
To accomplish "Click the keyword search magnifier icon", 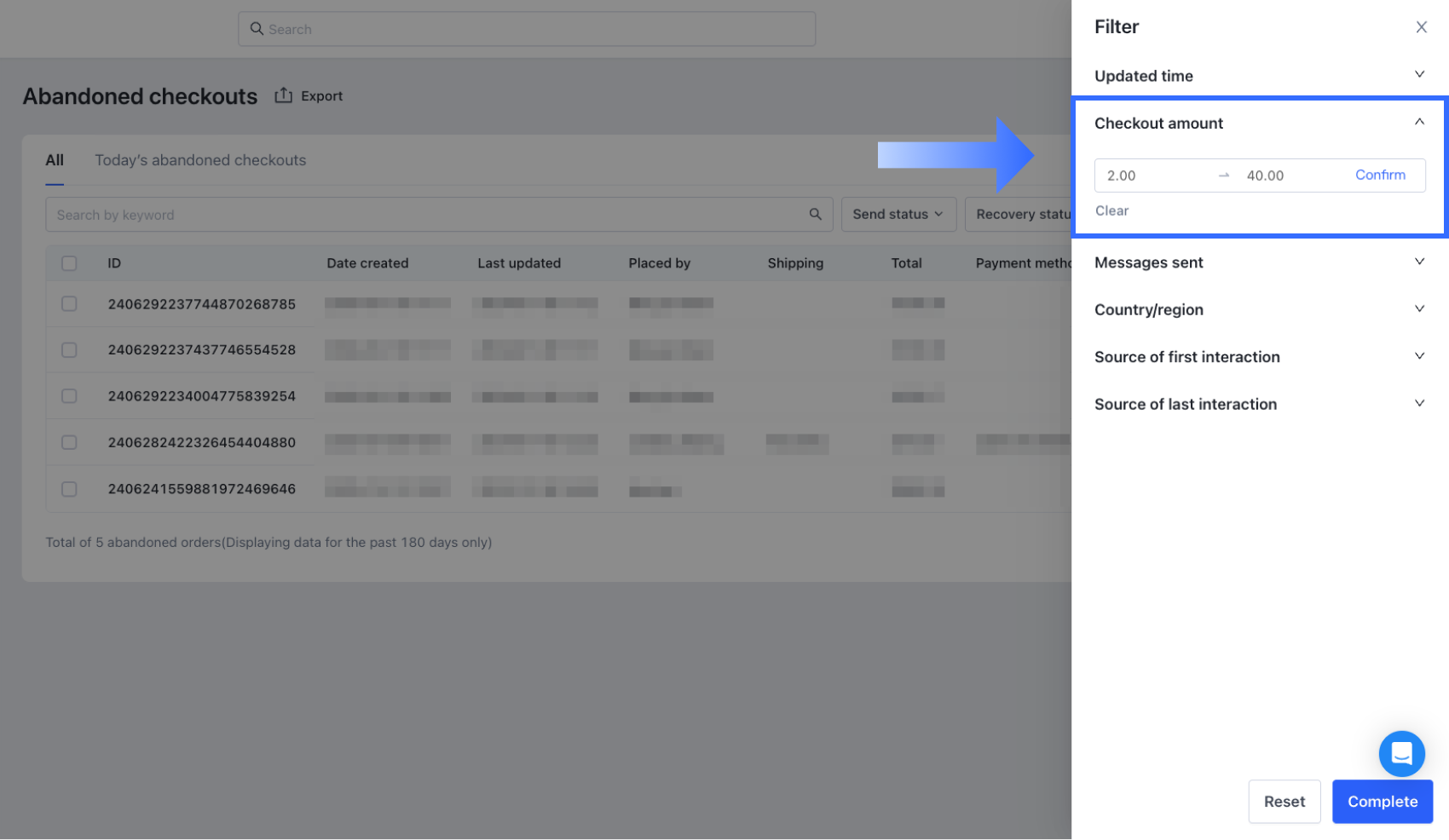I will pyautogui.click(x=815, y=215).
